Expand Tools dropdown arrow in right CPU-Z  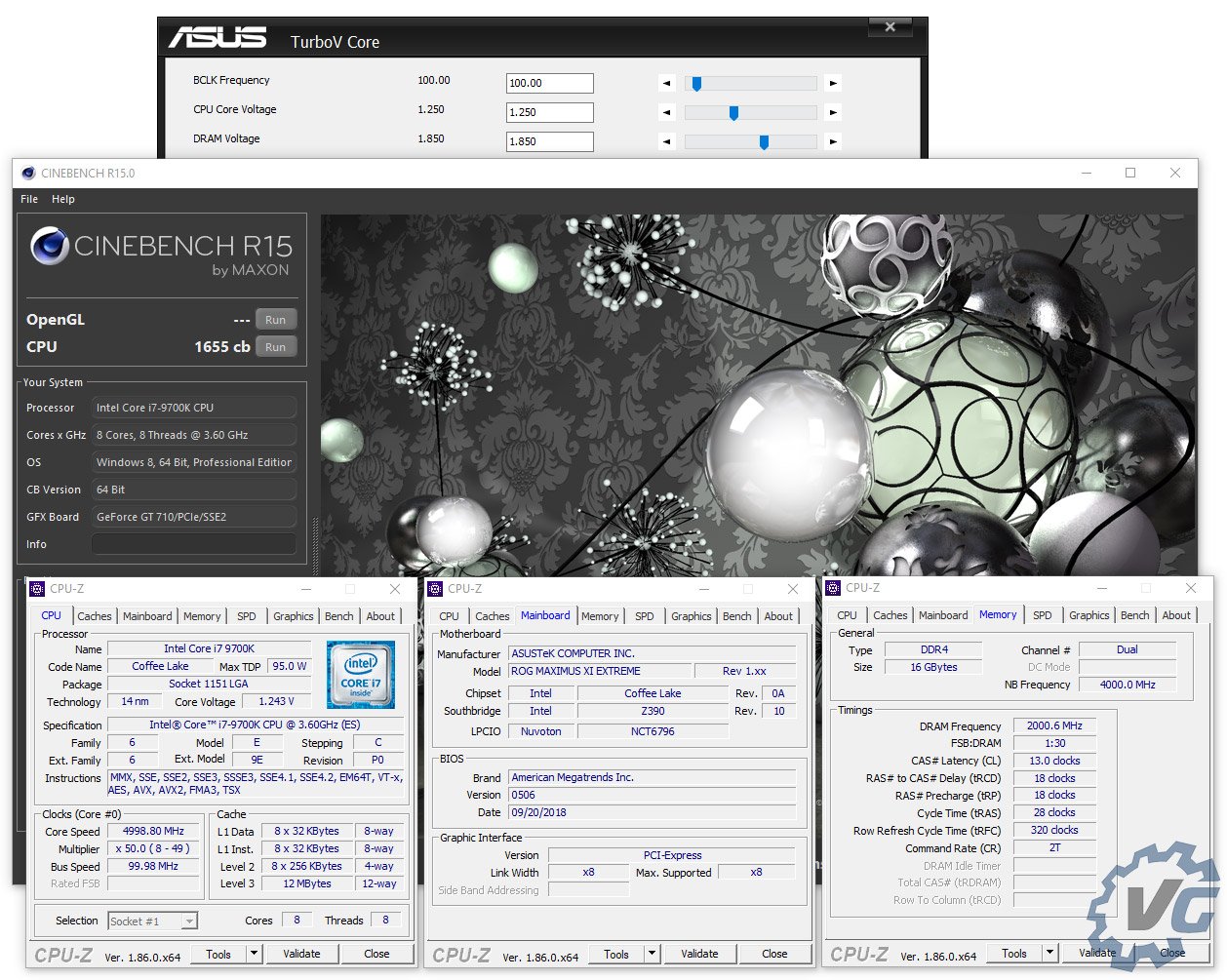point(1050,953)
